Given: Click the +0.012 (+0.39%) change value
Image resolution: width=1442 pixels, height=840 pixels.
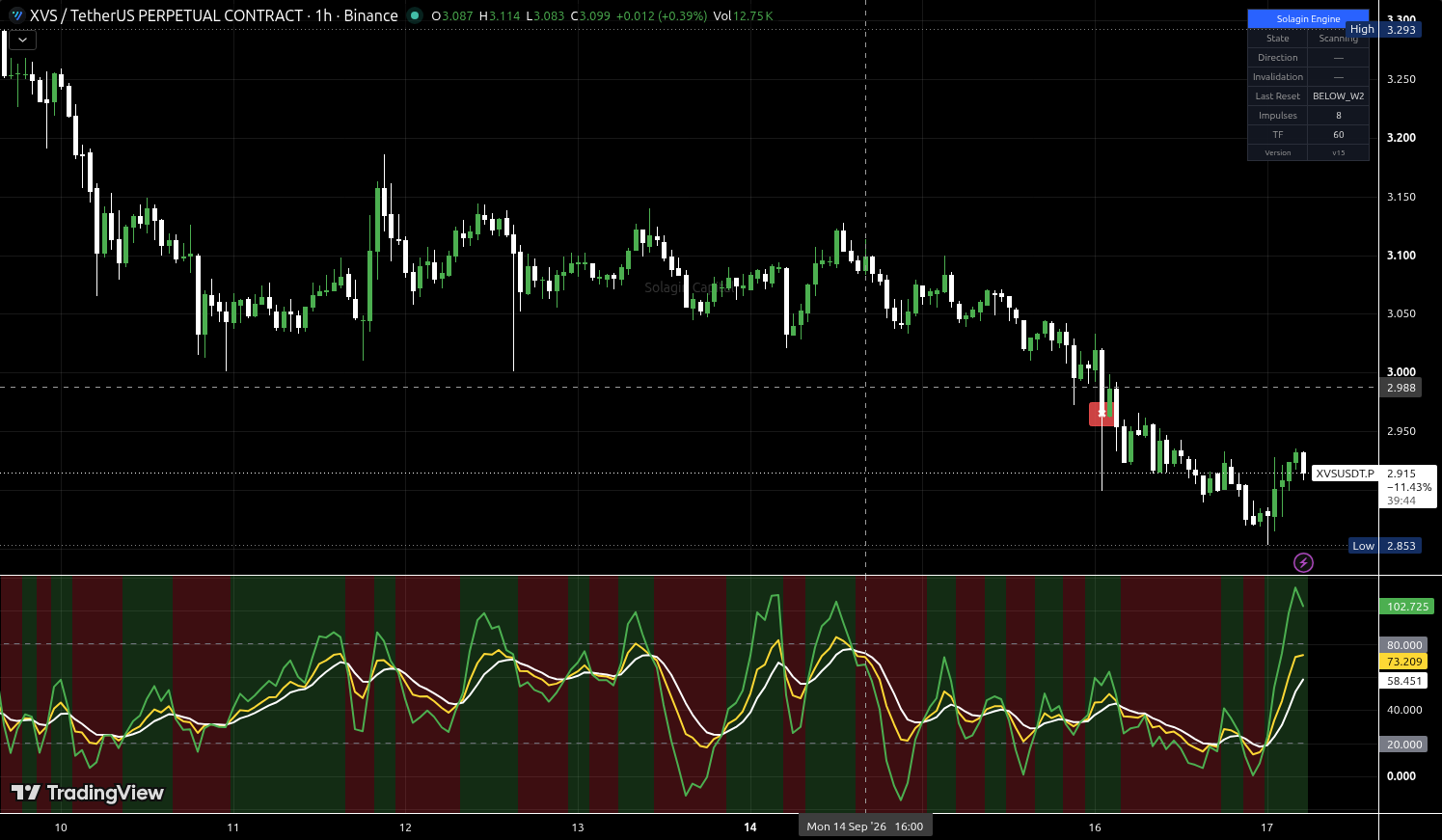Looking at the screenshot, I should pyautogui.click(x=660, y=16).
